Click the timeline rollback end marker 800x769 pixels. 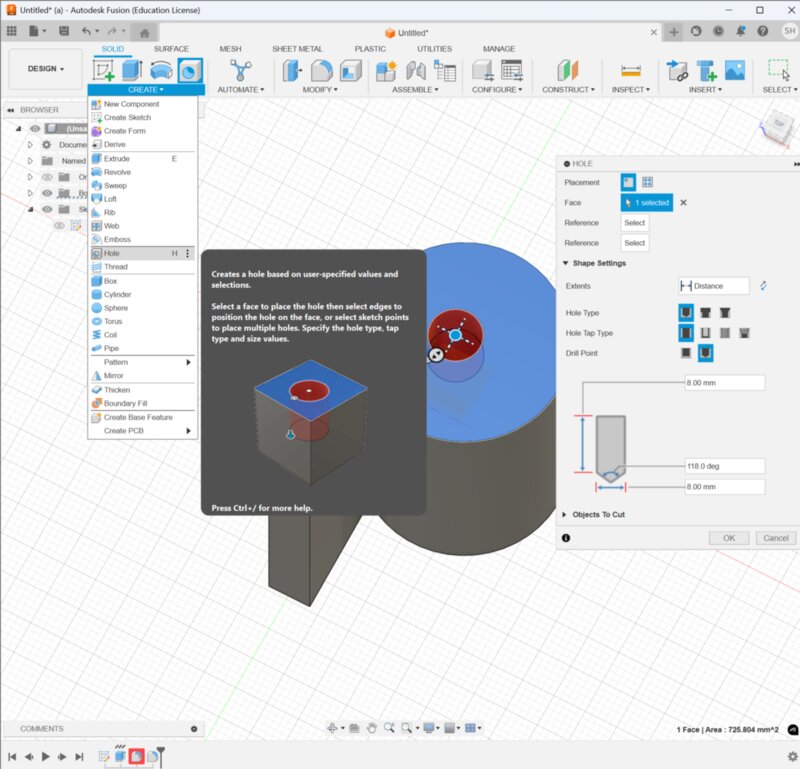click(x=161, y=755)
